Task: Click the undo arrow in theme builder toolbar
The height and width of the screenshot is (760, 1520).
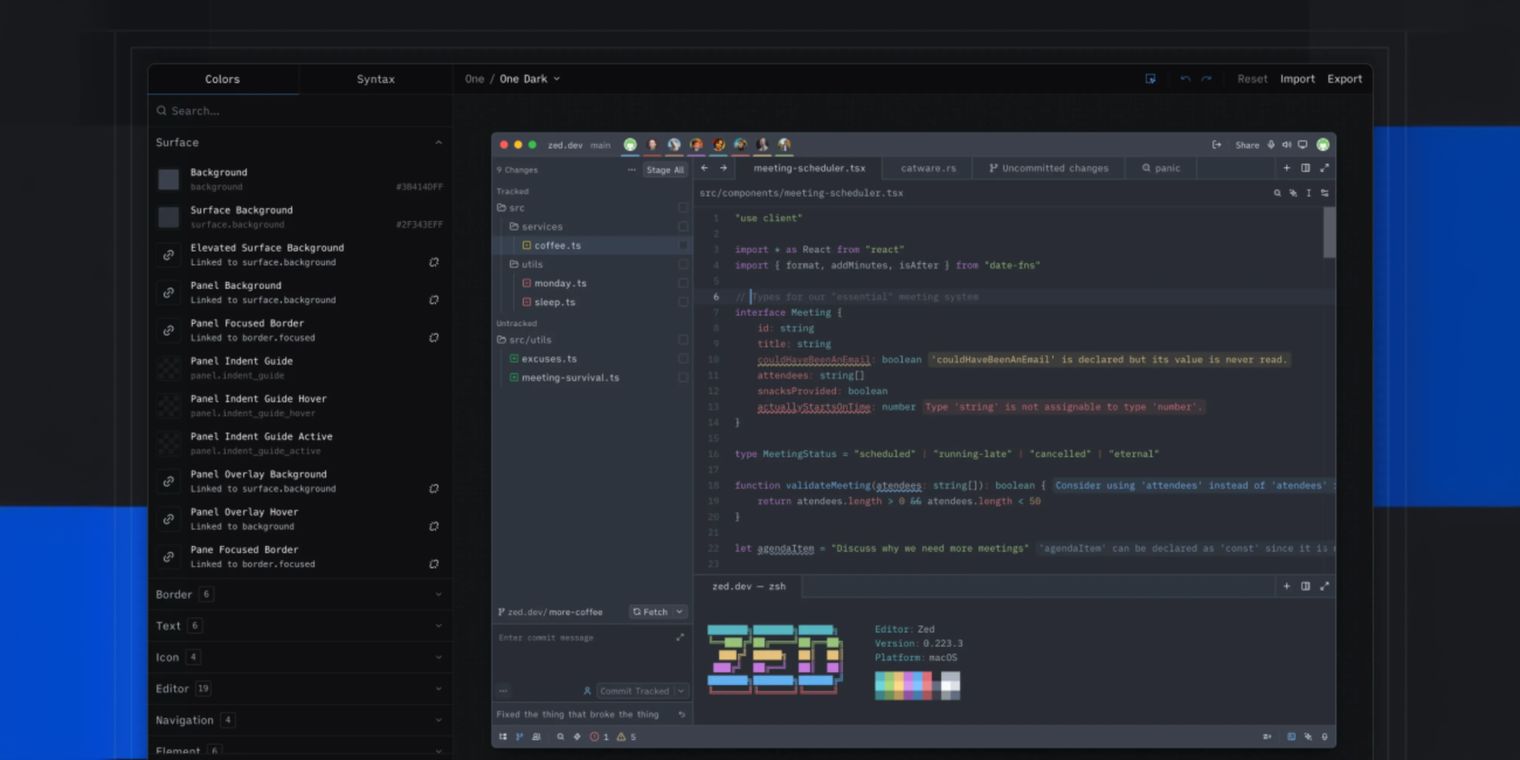Action: click(x=1185, y=79)
